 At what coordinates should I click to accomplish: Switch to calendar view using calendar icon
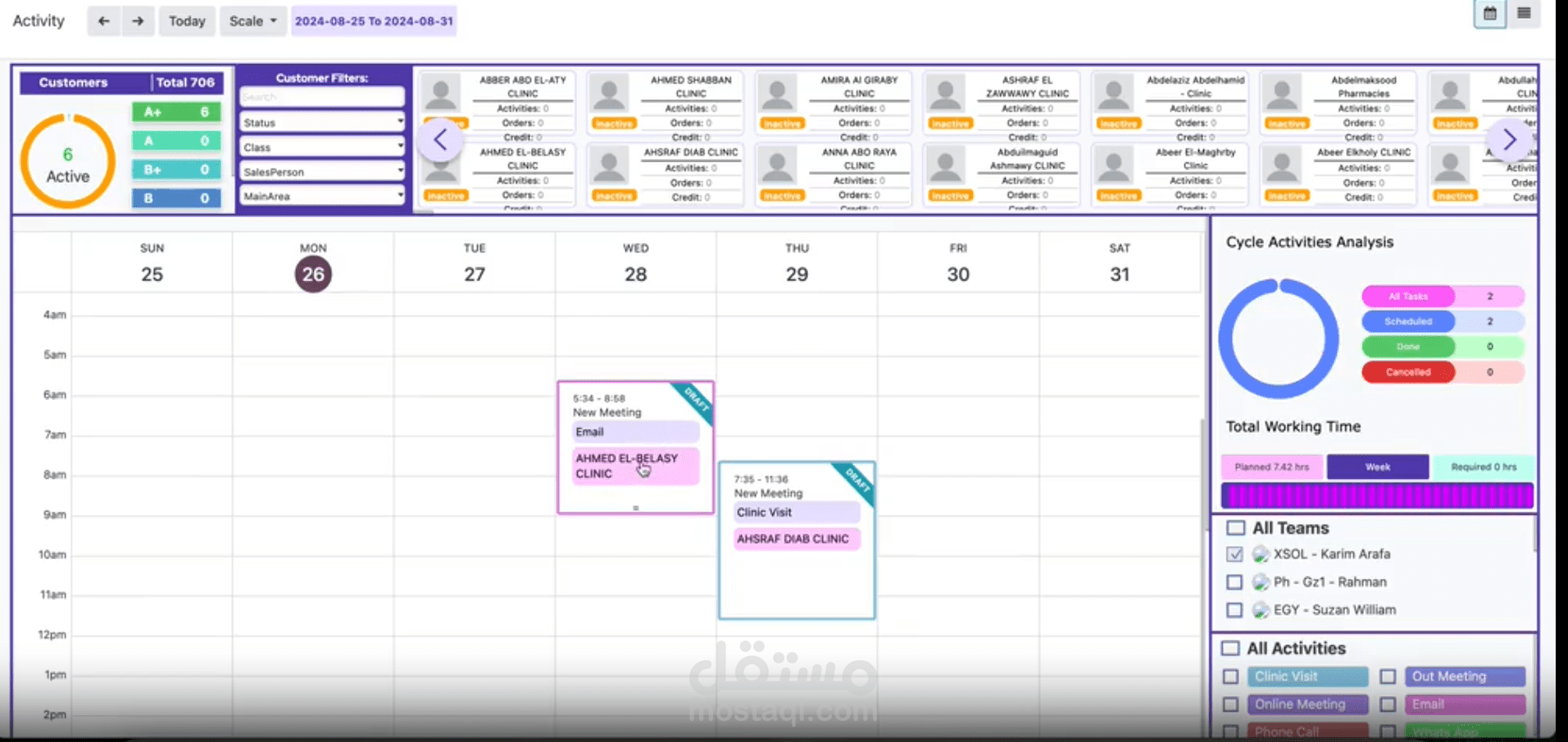pos(1489,13)
